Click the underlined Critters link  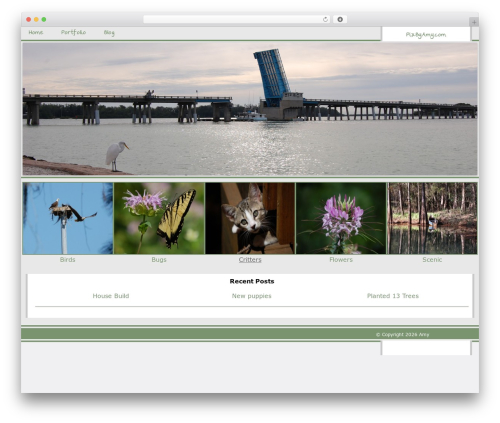(x=250, y=260)
